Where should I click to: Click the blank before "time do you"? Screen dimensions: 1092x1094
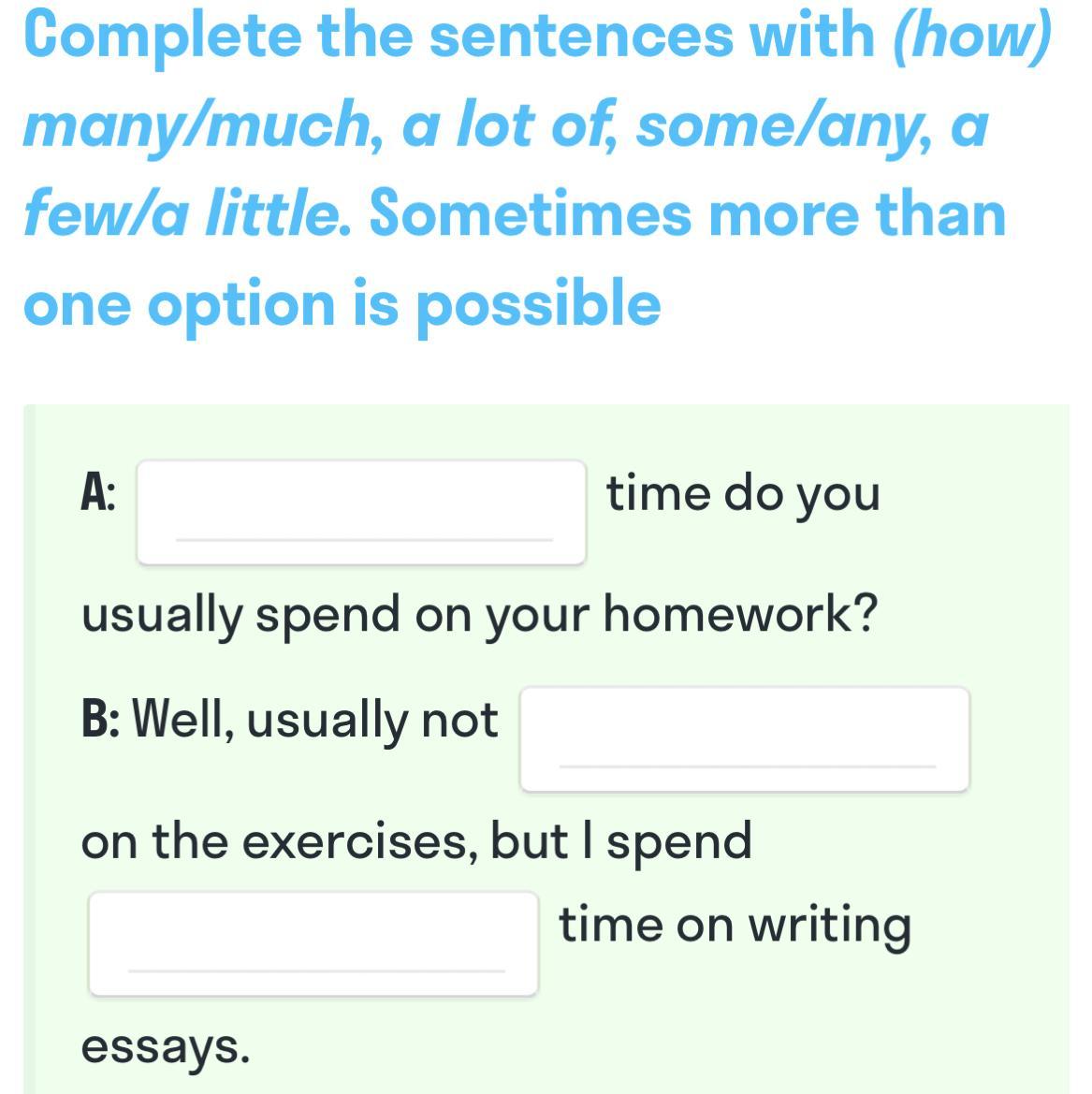pos(361,512)
